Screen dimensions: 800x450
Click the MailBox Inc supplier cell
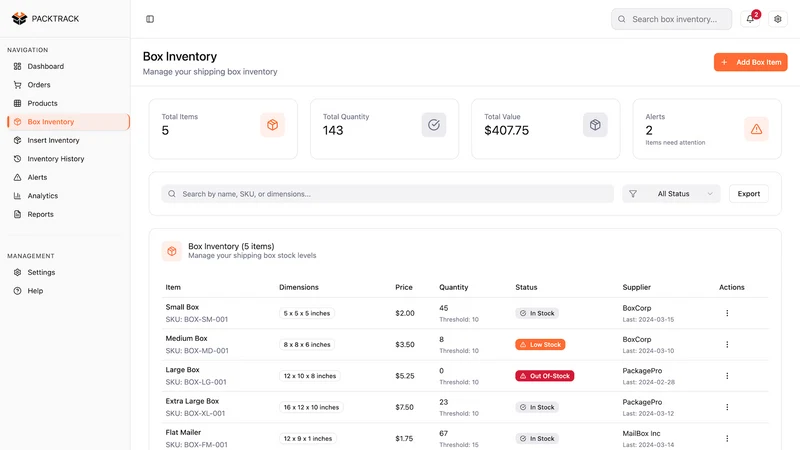[641, 433]
